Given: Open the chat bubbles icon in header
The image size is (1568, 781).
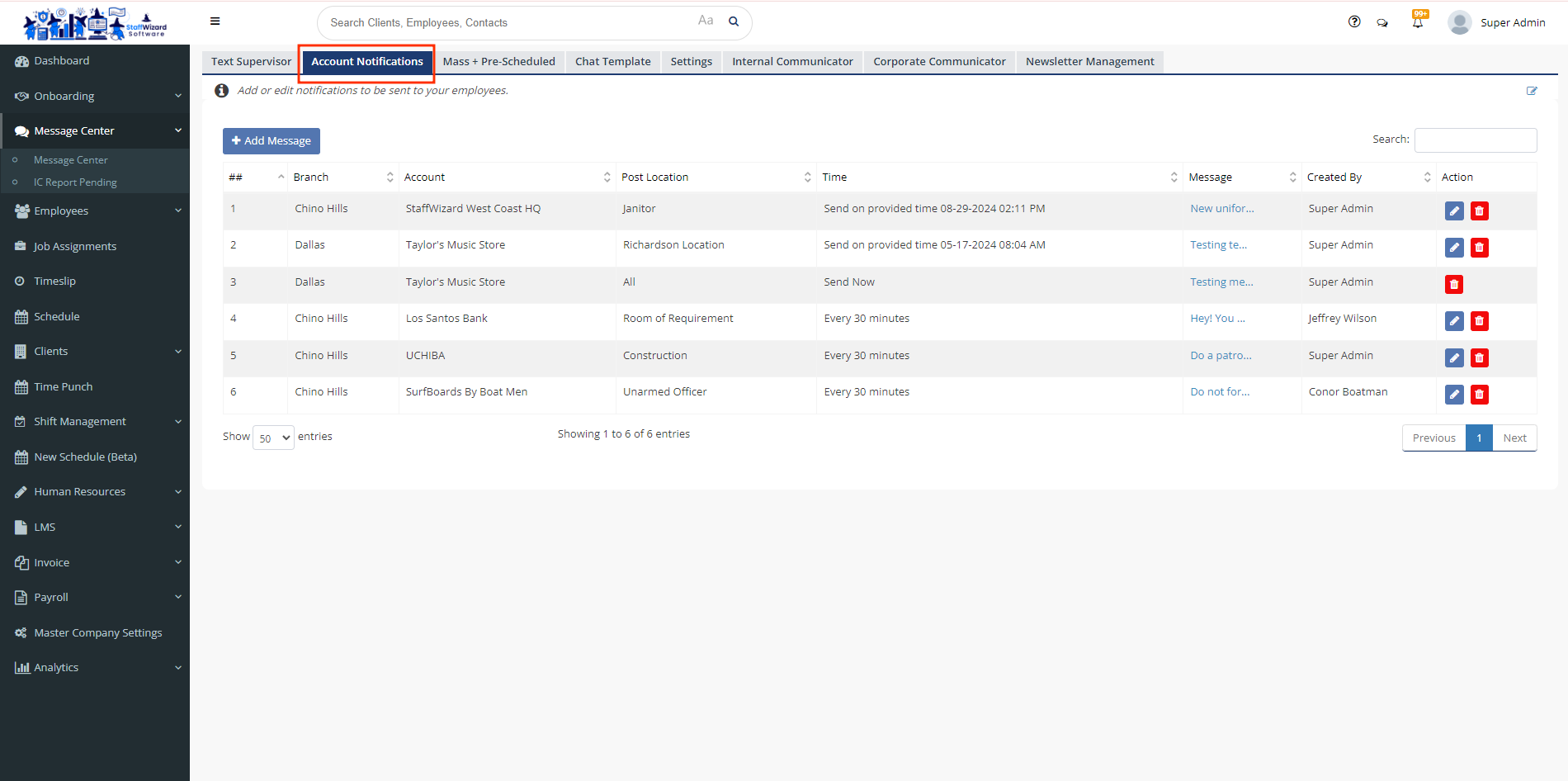Looking at the screenshot, I should click(x=1382, y=23).
